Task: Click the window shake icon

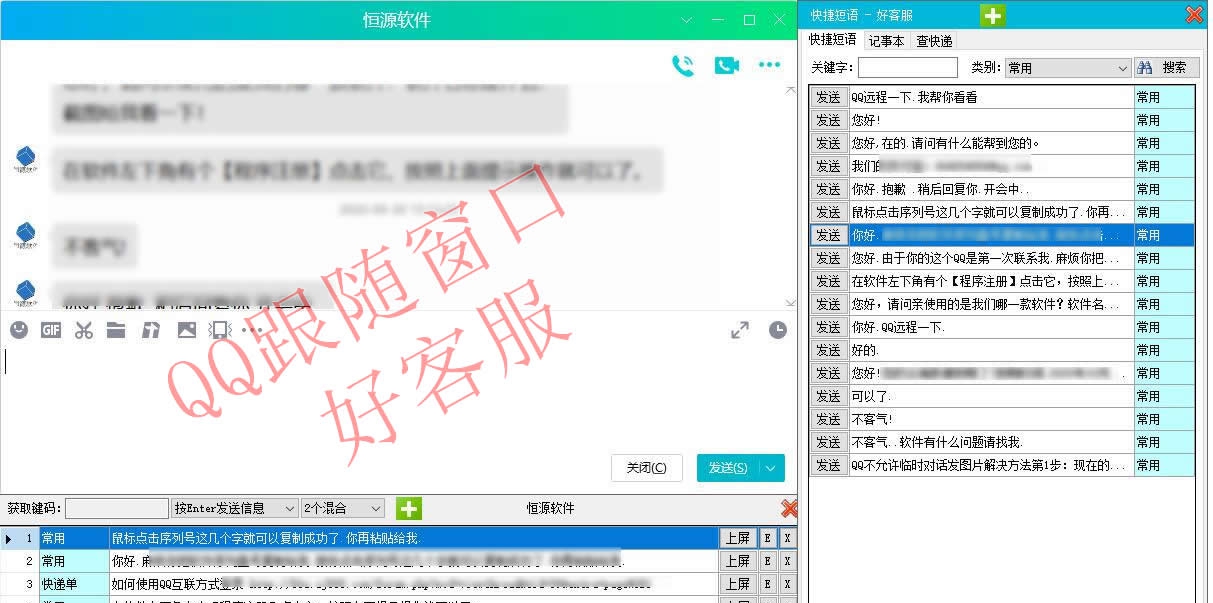Action: click(220, 329)
